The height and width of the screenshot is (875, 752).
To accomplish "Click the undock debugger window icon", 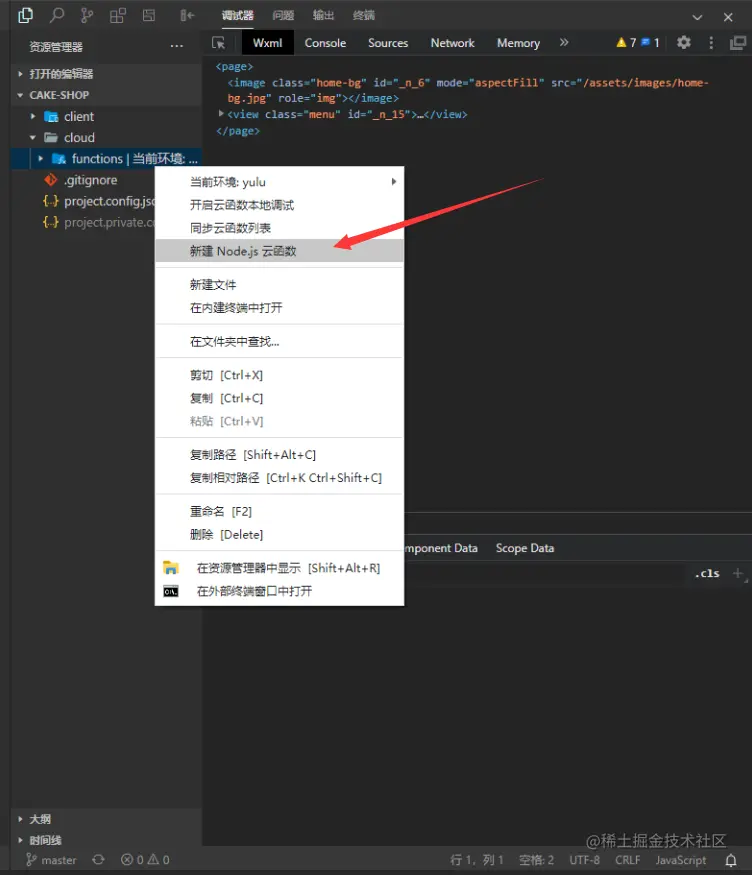I will coord(737,43).
